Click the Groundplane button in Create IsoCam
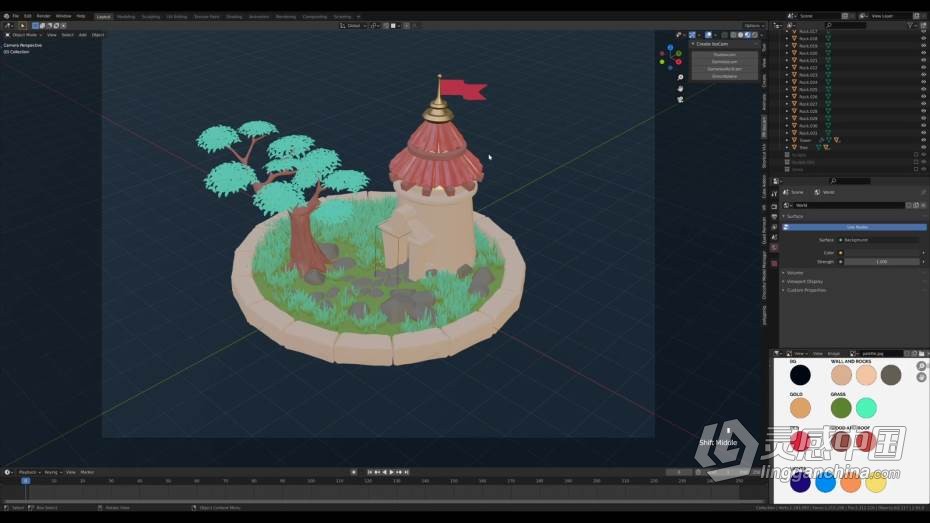Image resolution: width=930 pixels, height=523 pixels. point(724,76)
